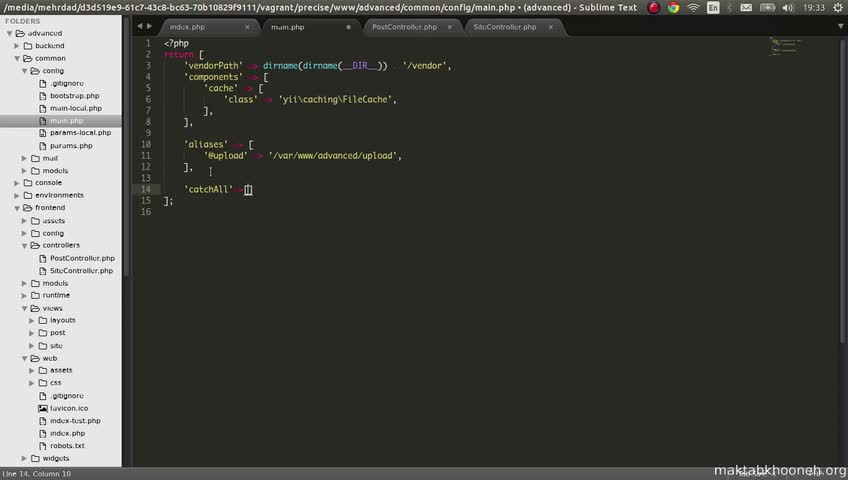Image resolution: width=848 pixels, height=480 pixels.
Task: Click the left tab scroll arrow
Action: (x=138, y=27)
